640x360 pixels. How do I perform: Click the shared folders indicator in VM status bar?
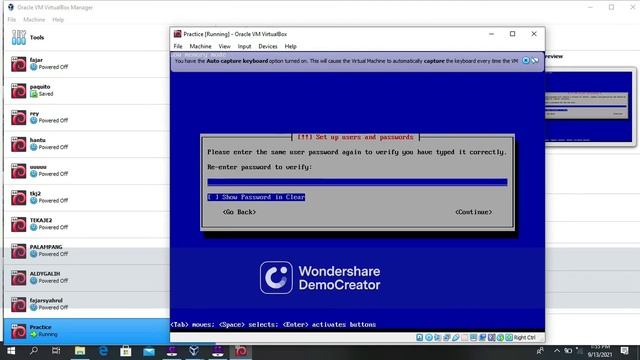point(464,338)
